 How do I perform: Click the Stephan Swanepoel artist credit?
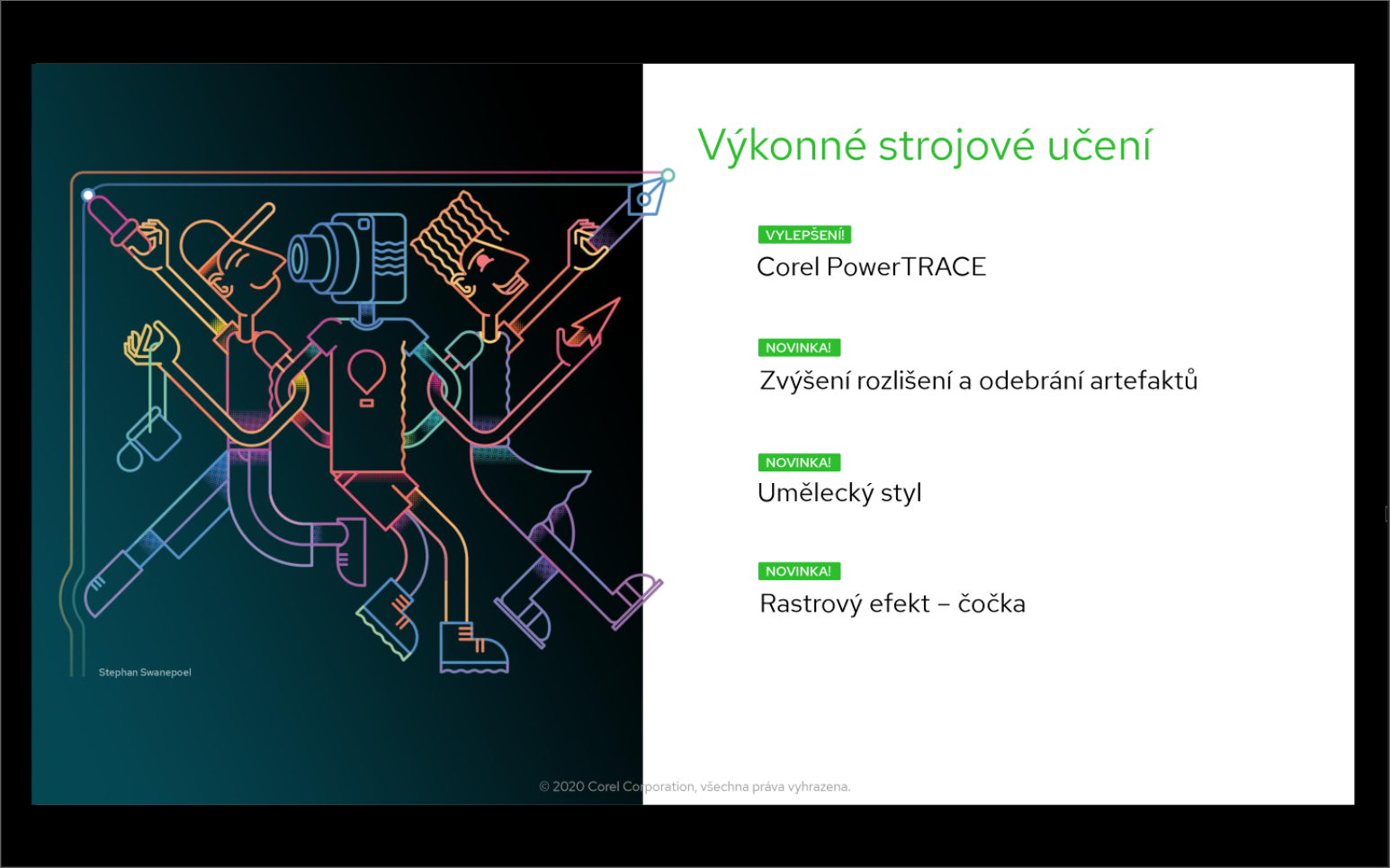tap(145, 672)
